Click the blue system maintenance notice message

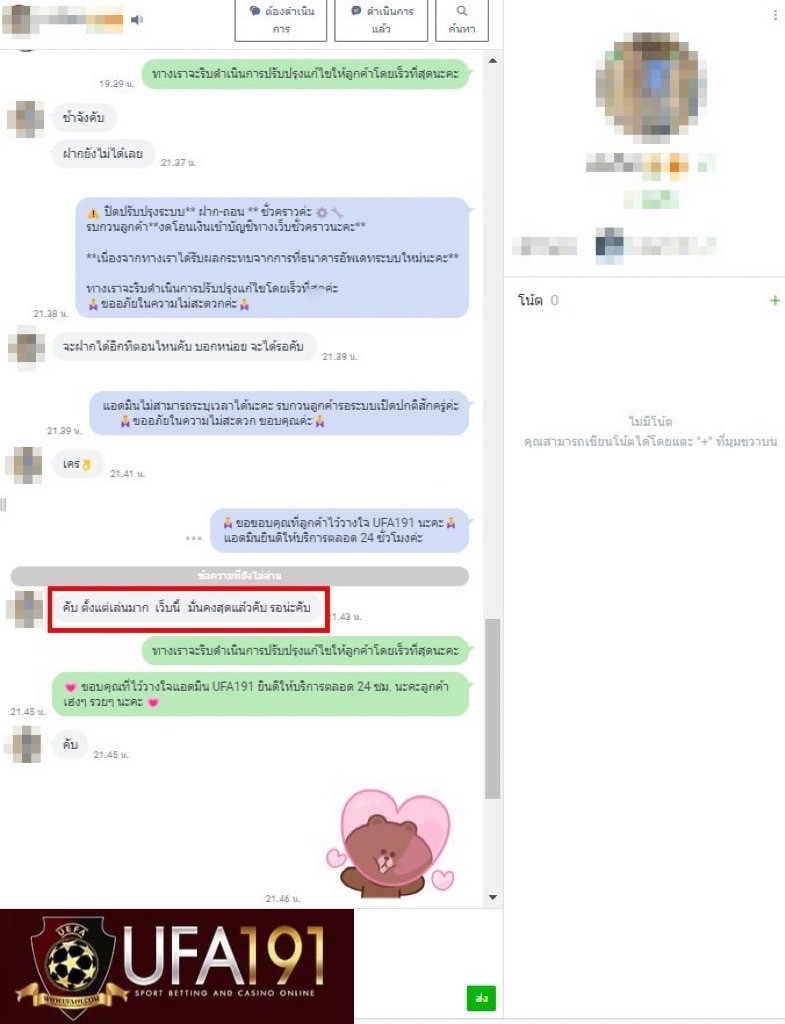(272, 257)
